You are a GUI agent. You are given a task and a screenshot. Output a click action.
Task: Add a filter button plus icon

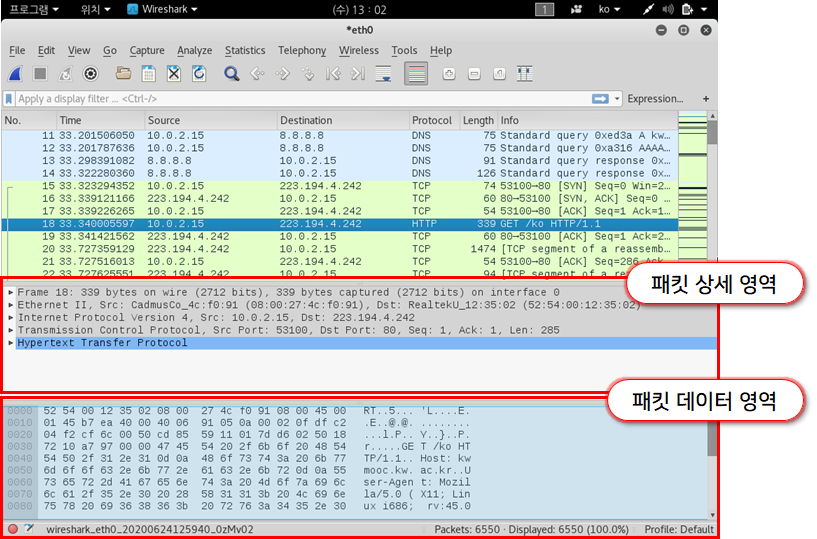click(705, 99)
